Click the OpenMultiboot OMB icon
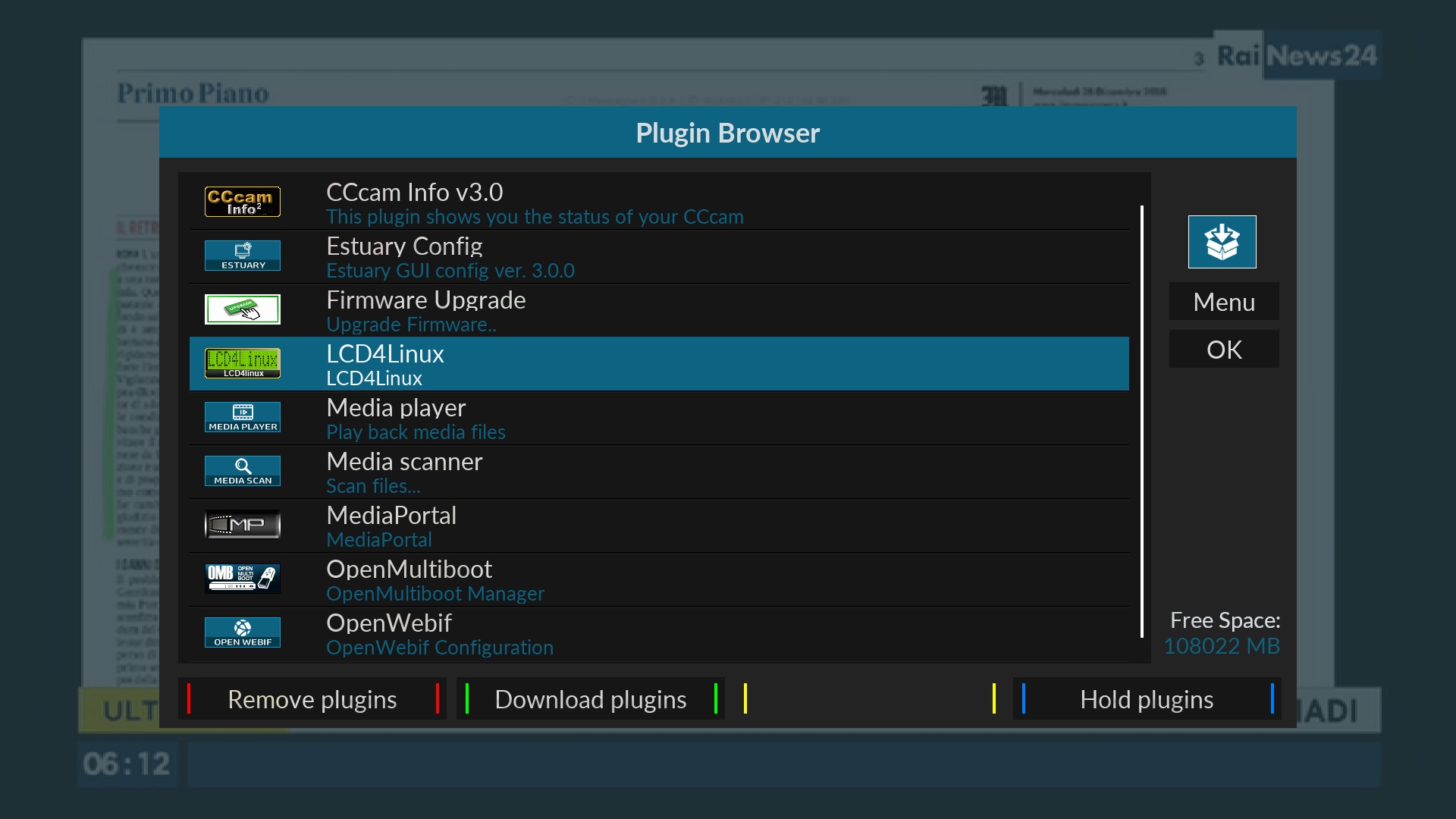 click(243, 579)
